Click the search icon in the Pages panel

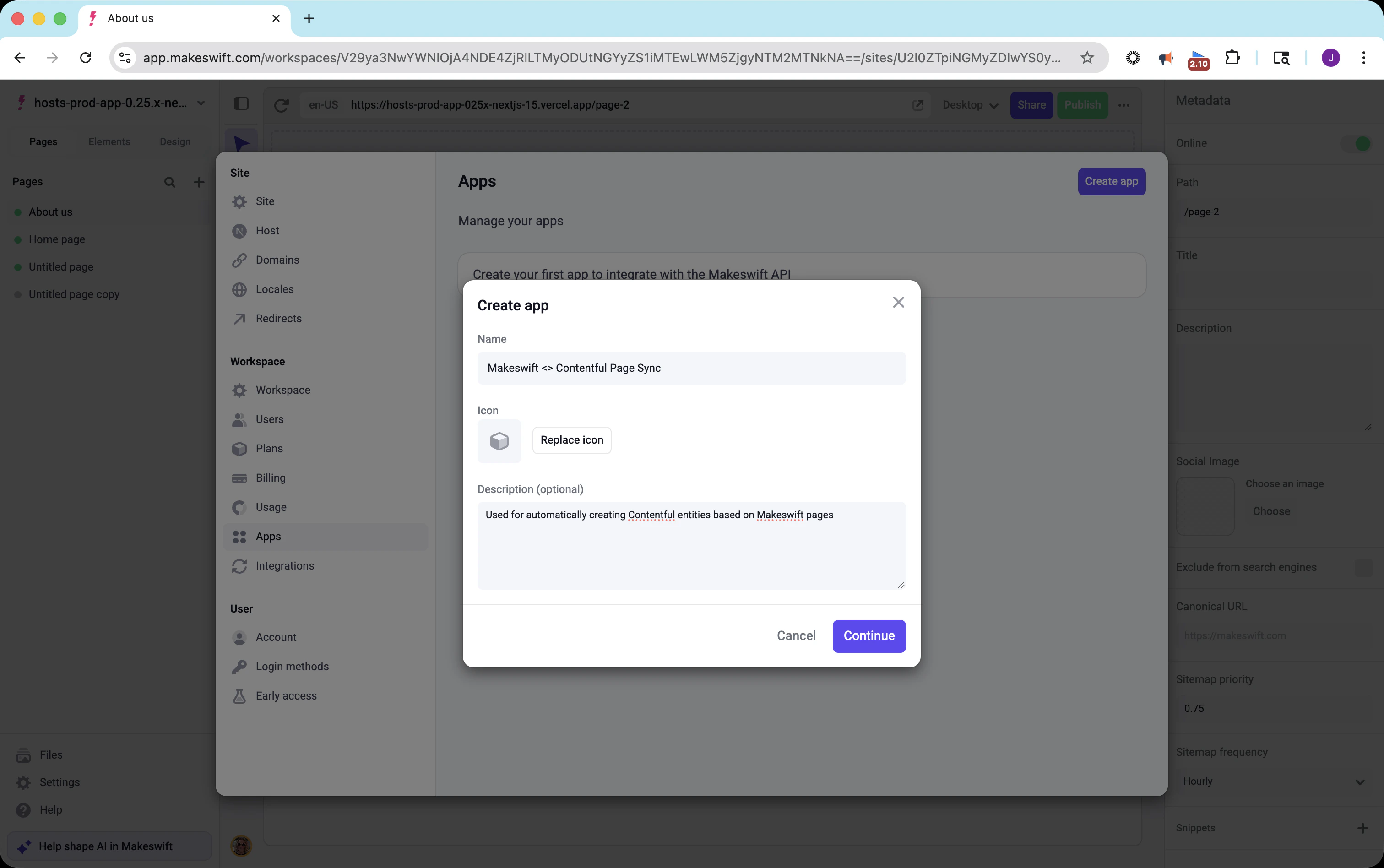tap(170, 181)
